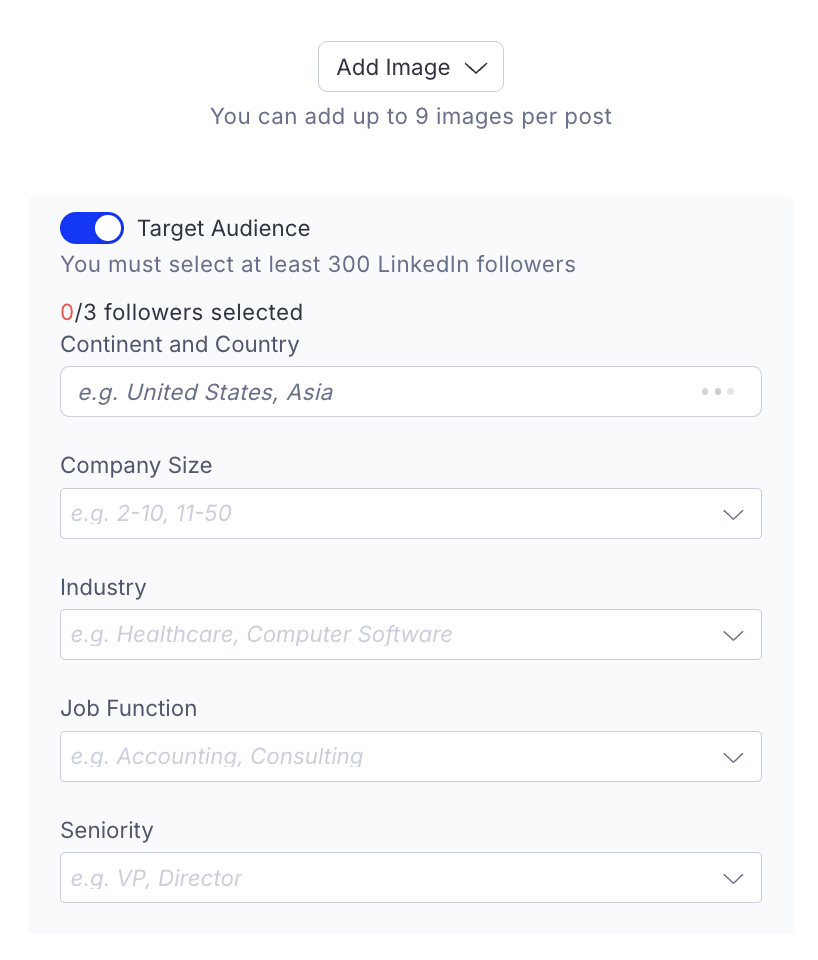Click the Industry chevron arrow
The image size is (818, 960).
coord(733,635)
